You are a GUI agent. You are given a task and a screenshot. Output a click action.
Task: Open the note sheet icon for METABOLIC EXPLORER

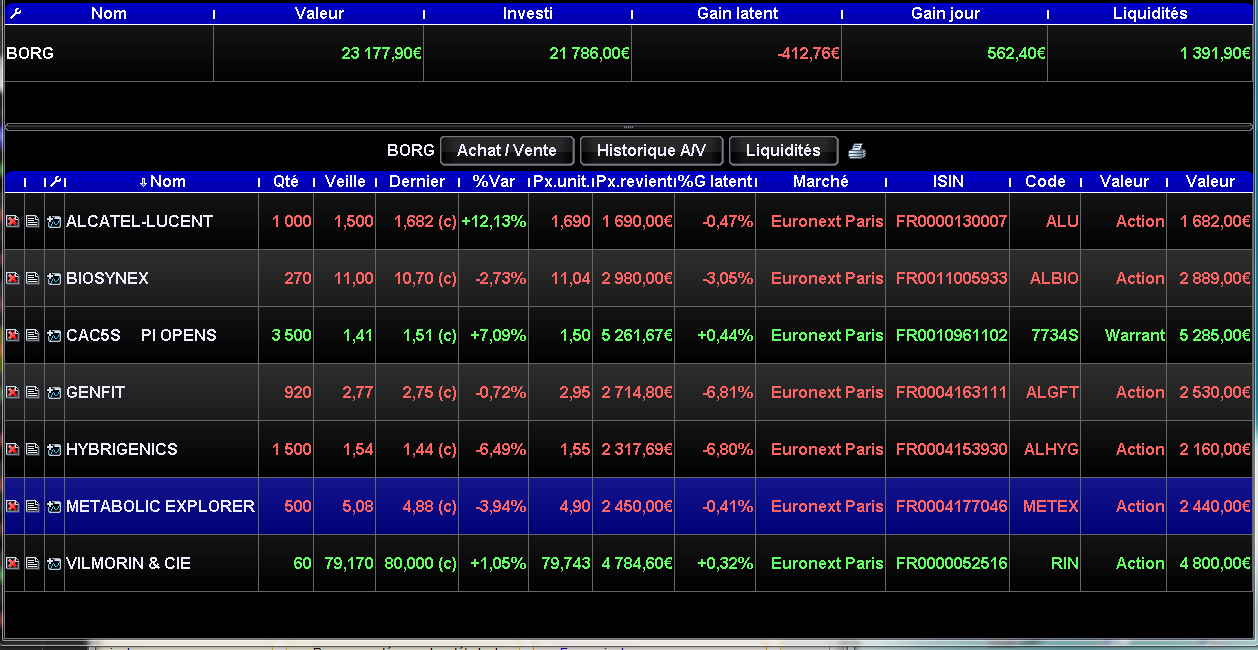(x=33, y=506)
